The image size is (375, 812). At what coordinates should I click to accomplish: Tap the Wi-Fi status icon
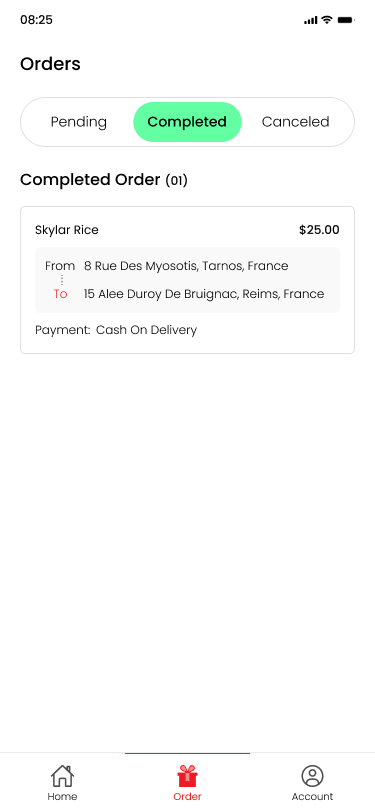pyautogui.click(x=327, y=20)
